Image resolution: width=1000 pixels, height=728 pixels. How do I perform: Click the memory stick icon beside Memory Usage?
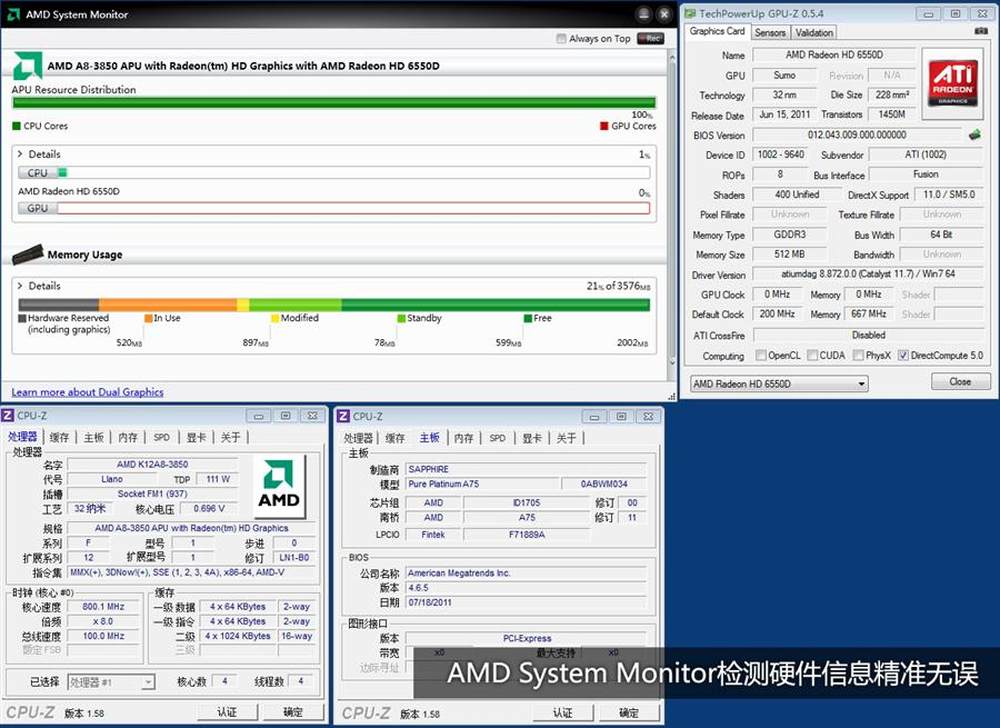tap(27, 254)
